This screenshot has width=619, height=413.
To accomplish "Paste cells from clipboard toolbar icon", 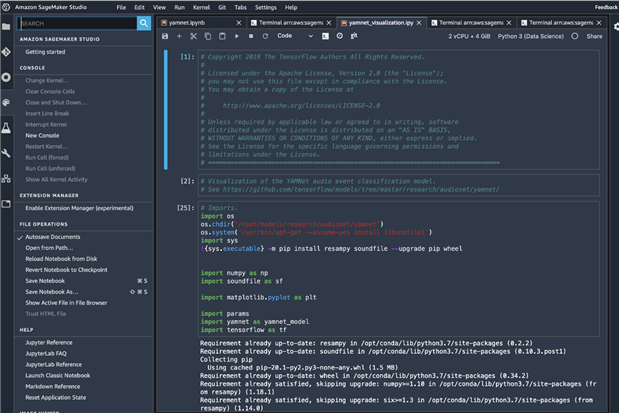I will [x=222, y=36].
